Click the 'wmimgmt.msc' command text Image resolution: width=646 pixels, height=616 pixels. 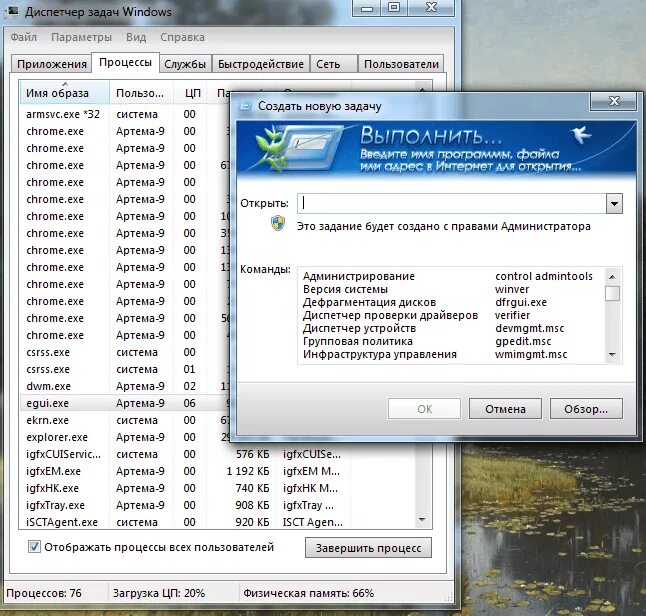(x=531, y=354)
